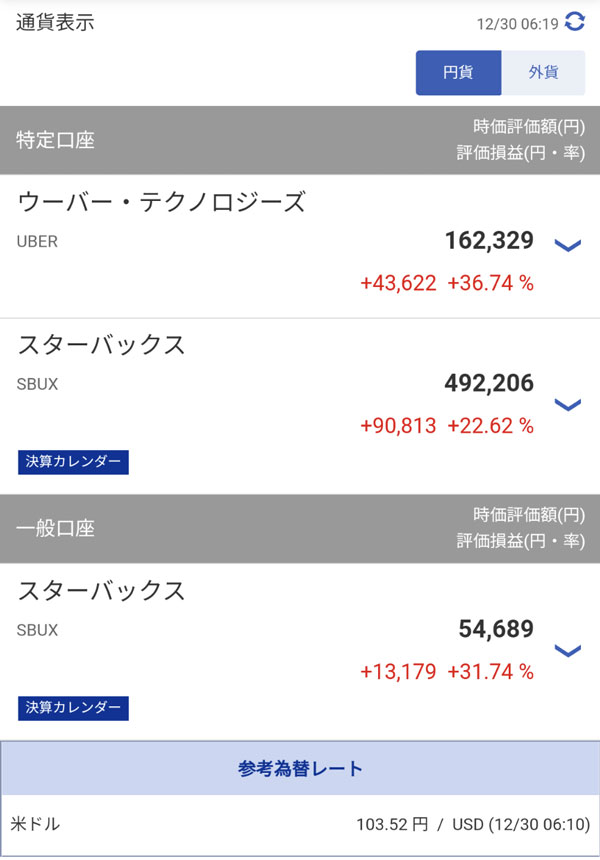Viewport: 600px width, 860px height.
Task: Expand the 特定口座 SBUX chevron
Action: (567, 404)
